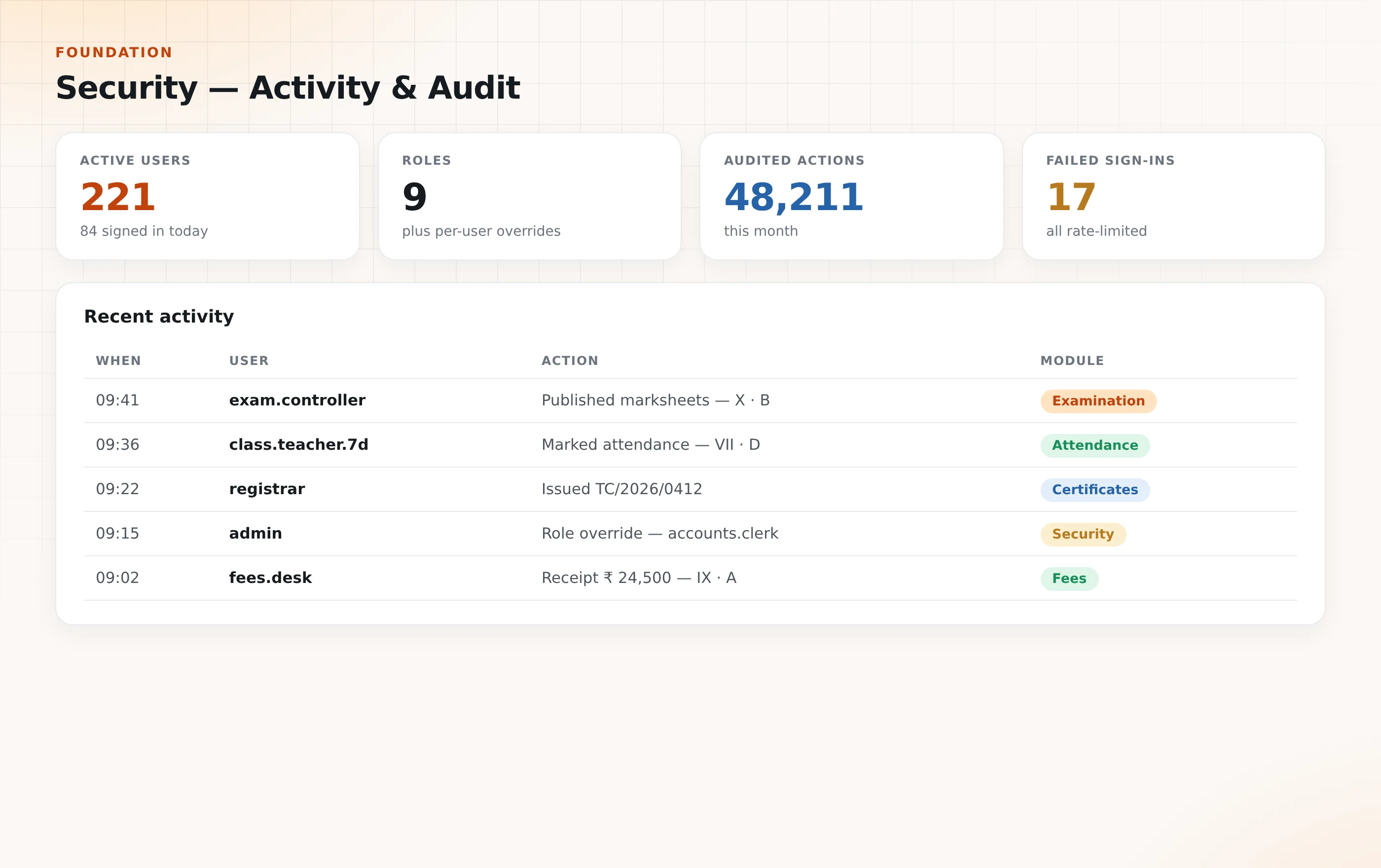This screenshot has height=868, width=1381.
Task: Click the 'Recent activity' heading
Action: 159,317
